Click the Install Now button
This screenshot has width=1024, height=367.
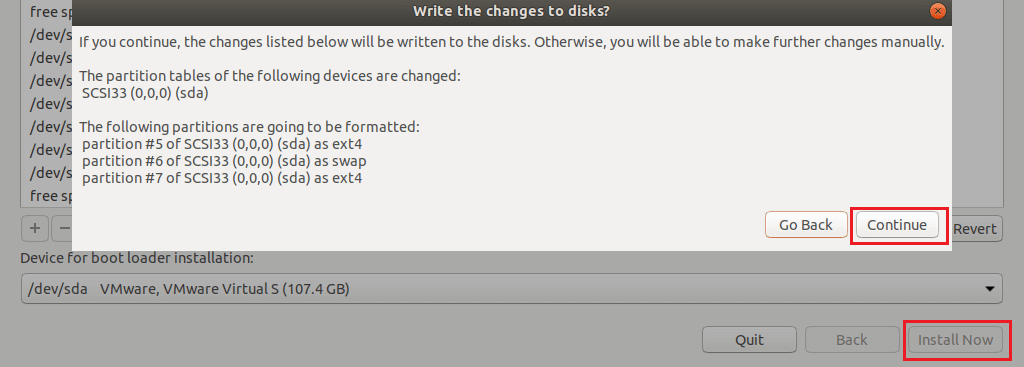pos(955,340)
